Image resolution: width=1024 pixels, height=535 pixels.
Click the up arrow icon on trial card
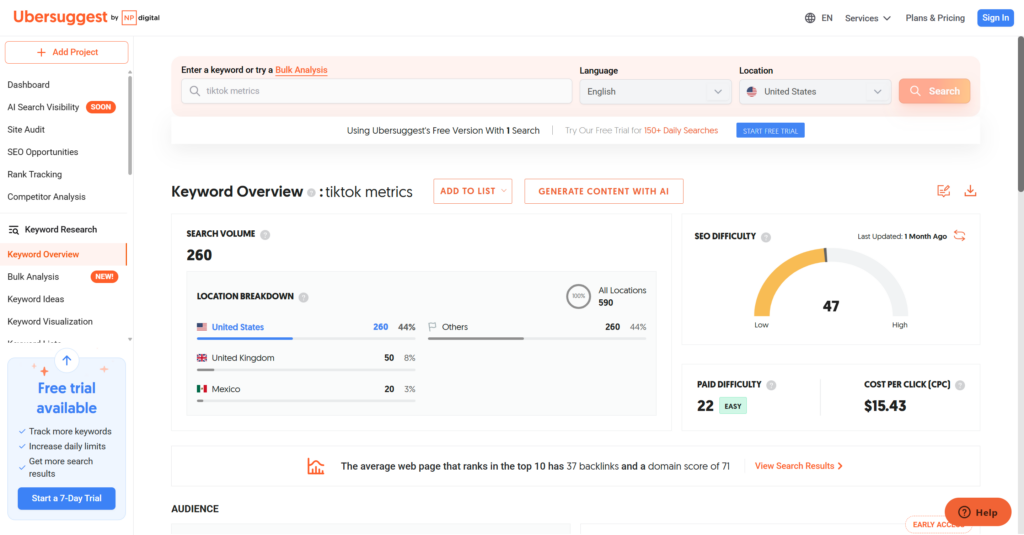67,361
